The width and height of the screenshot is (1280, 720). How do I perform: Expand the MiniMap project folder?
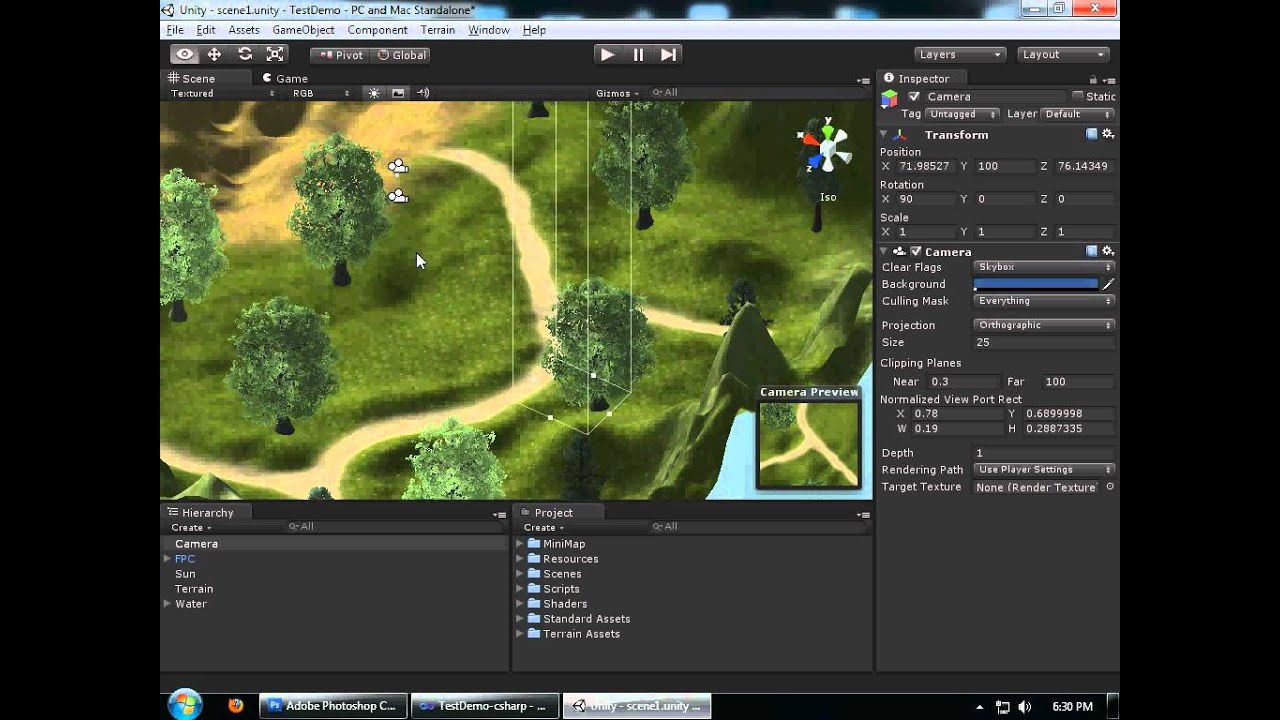point(520,544)
